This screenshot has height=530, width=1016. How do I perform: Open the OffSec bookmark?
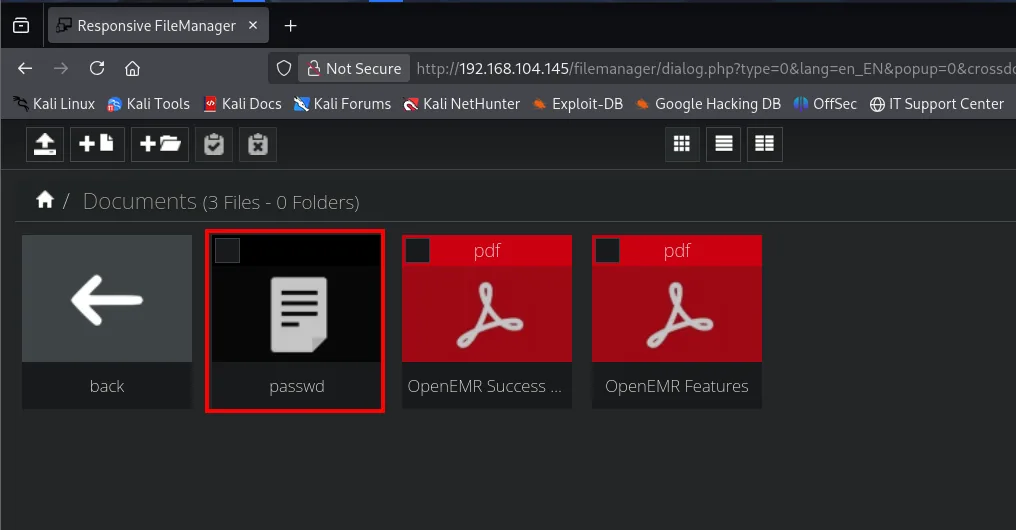coord(826,104)
